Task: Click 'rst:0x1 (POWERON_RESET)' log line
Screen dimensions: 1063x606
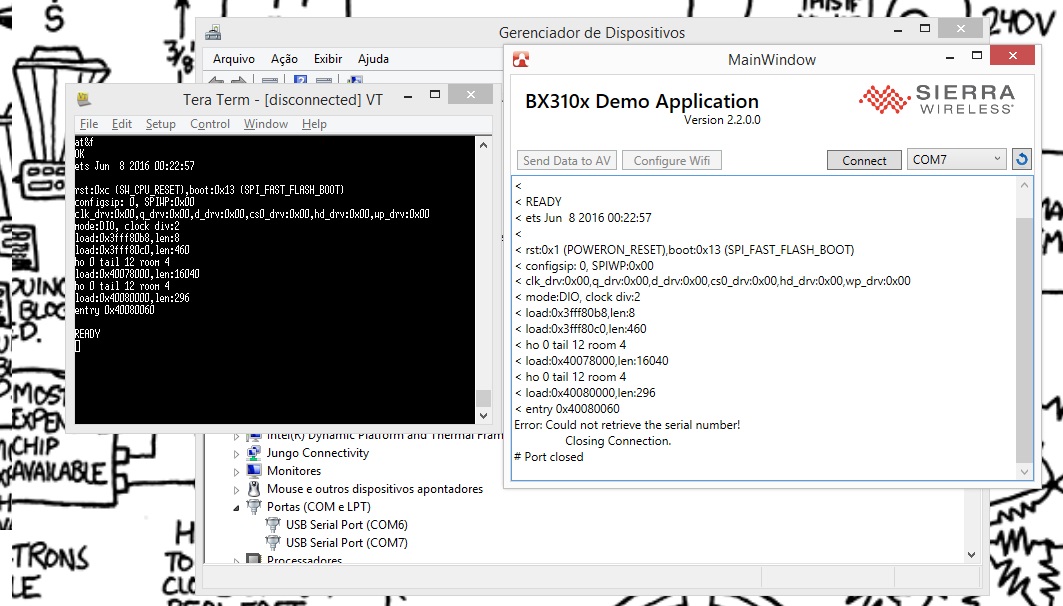Action: [x=685, y=249]
